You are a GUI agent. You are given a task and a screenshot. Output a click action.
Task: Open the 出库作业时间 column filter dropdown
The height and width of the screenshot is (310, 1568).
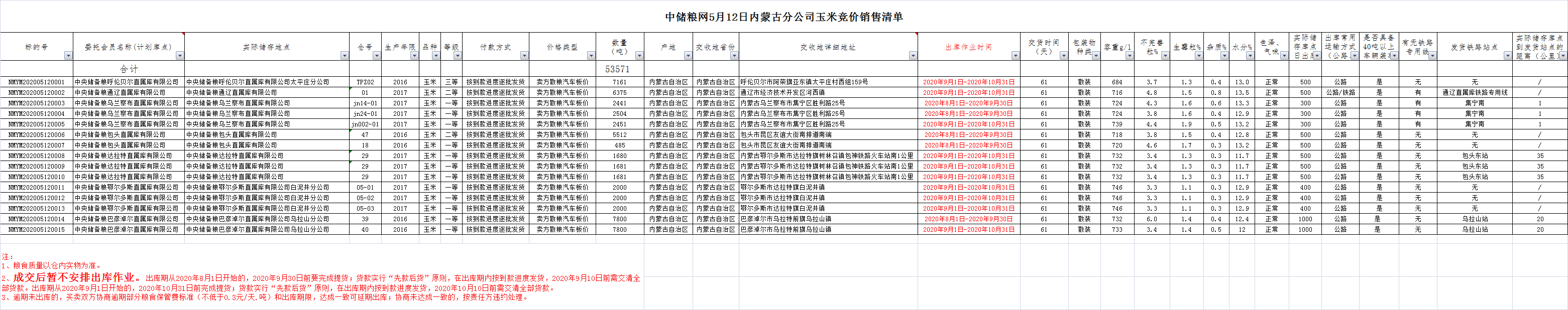tap(1016, 56)
